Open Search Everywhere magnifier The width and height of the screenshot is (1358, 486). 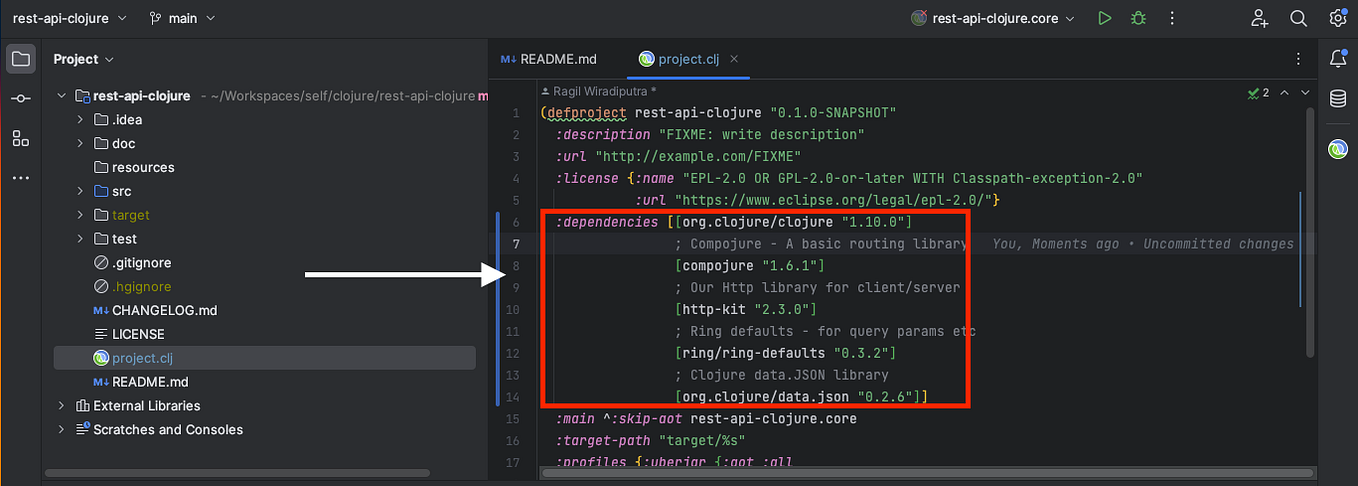tap(1298, 18)
